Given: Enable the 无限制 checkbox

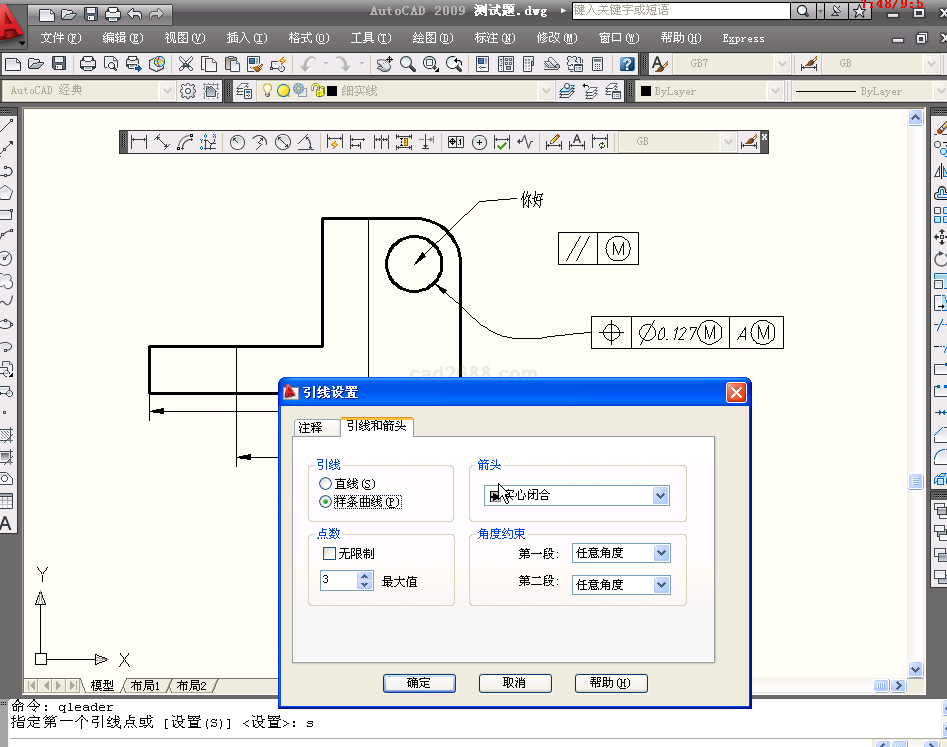Looking at the screenshot, I should point(329,553).
